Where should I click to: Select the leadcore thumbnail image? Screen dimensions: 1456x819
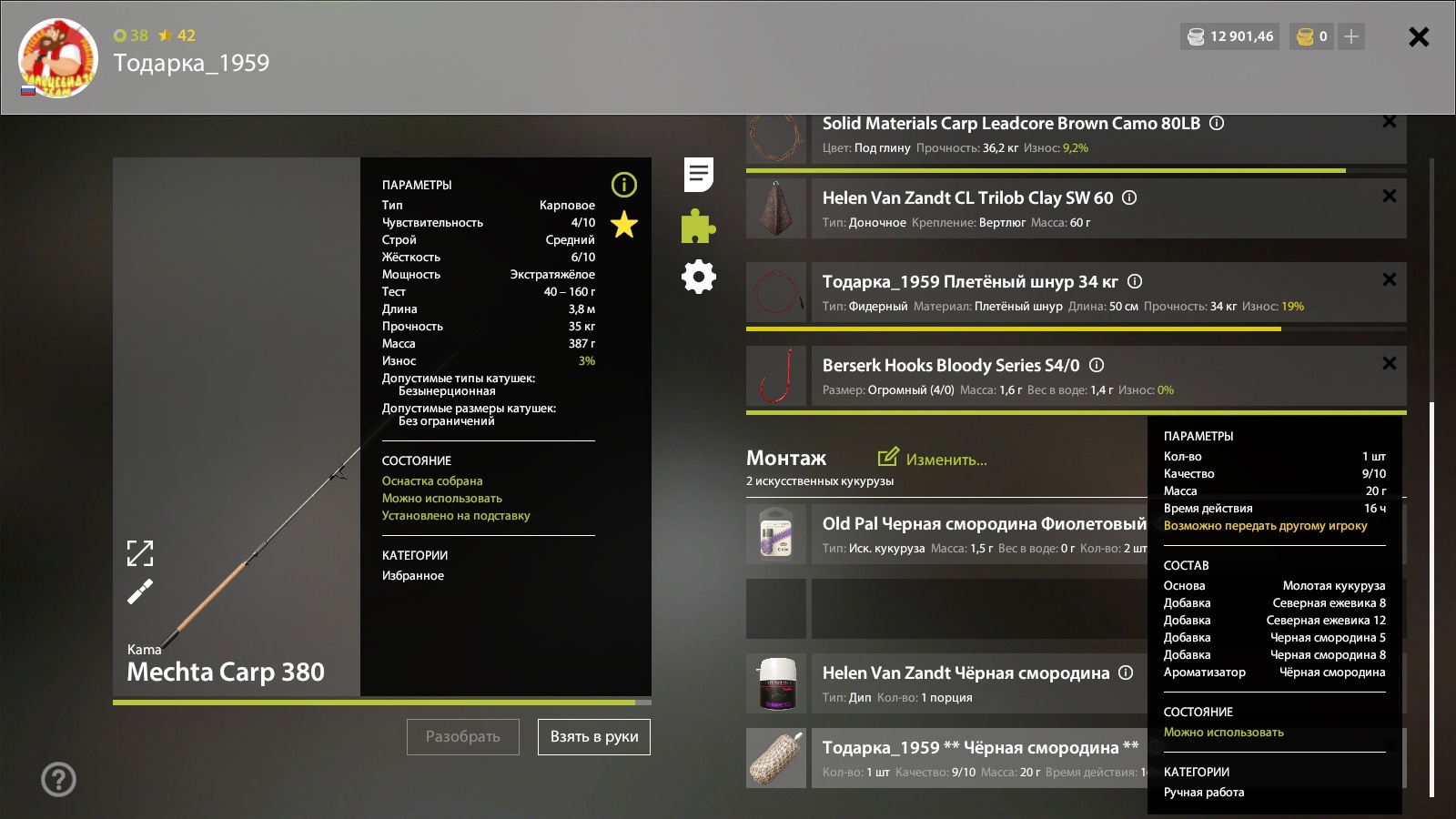pyautogui.click(x=776, y=139)
